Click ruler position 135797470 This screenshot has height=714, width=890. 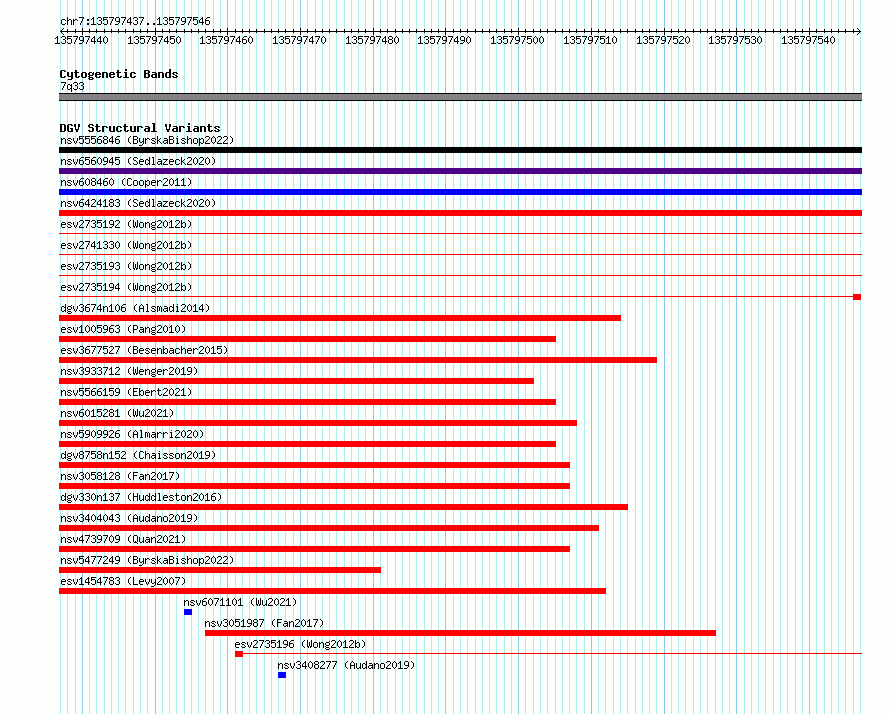coord(299,40)
